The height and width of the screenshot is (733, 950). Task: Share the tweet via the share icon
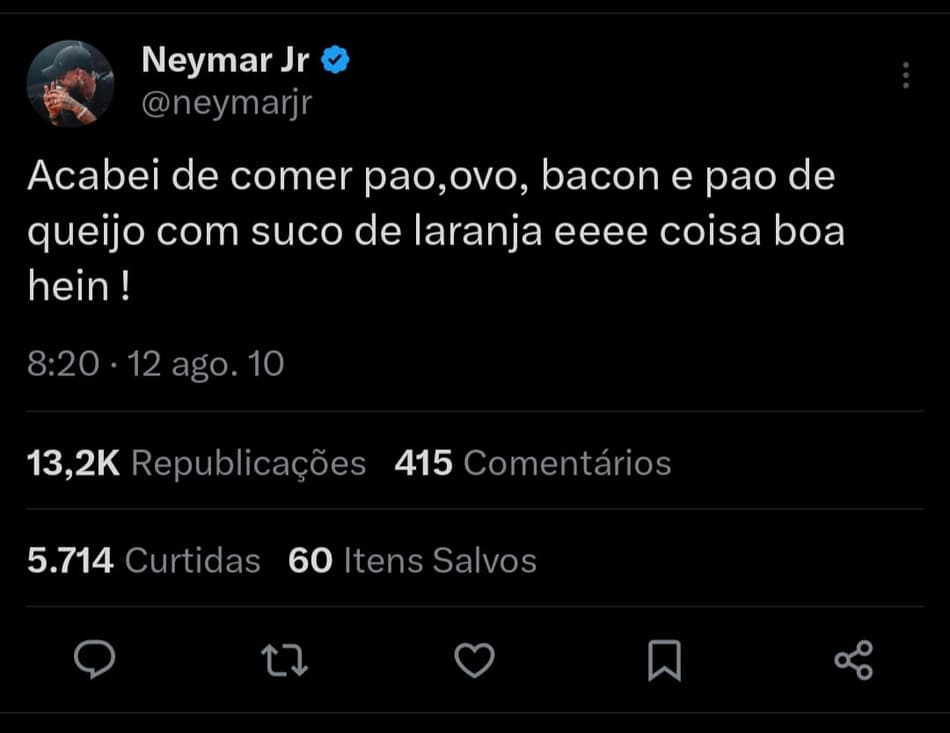[853, 660]
